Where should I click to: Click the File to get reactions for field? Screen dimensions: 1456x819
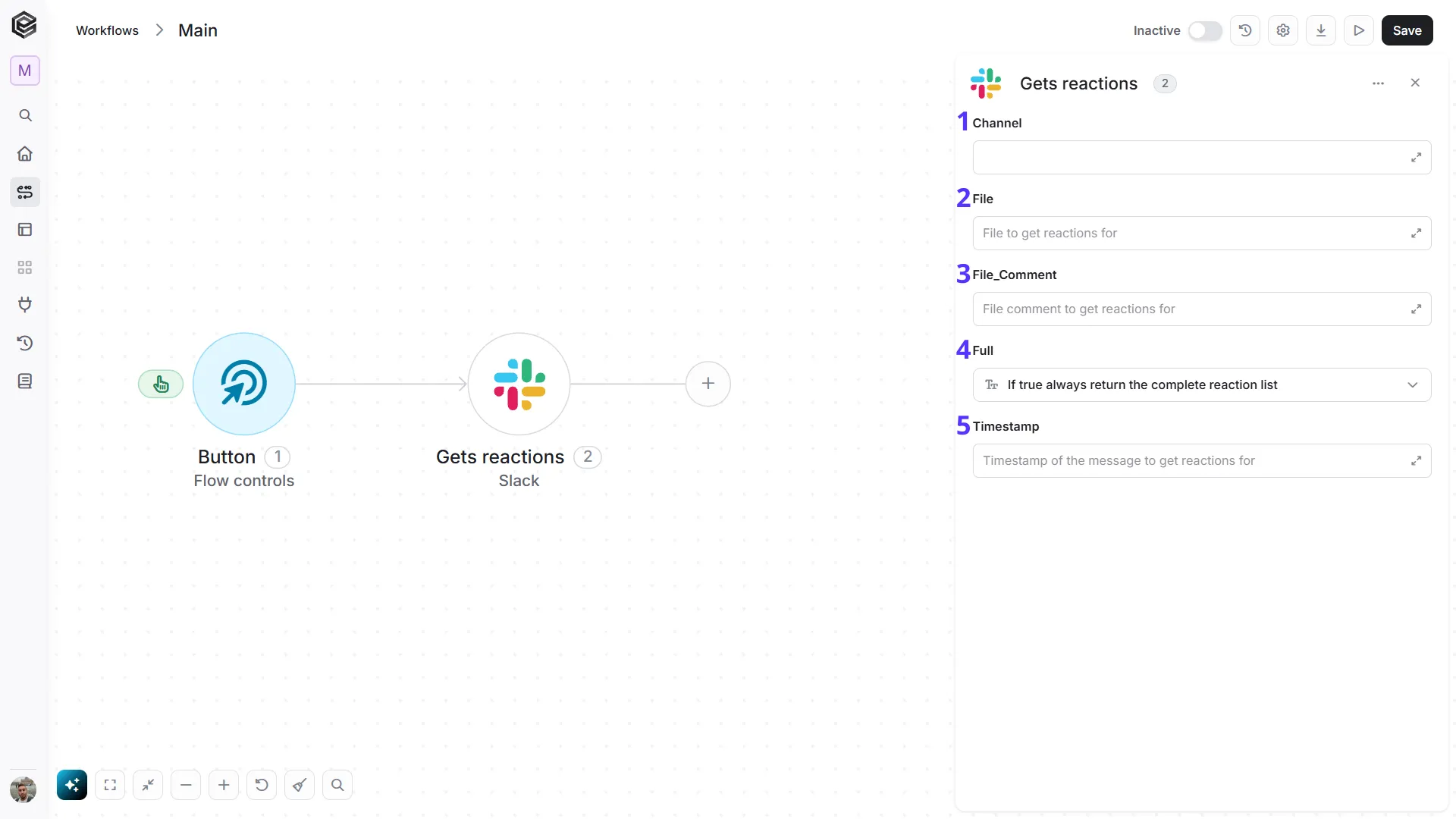coord(1202,233)
